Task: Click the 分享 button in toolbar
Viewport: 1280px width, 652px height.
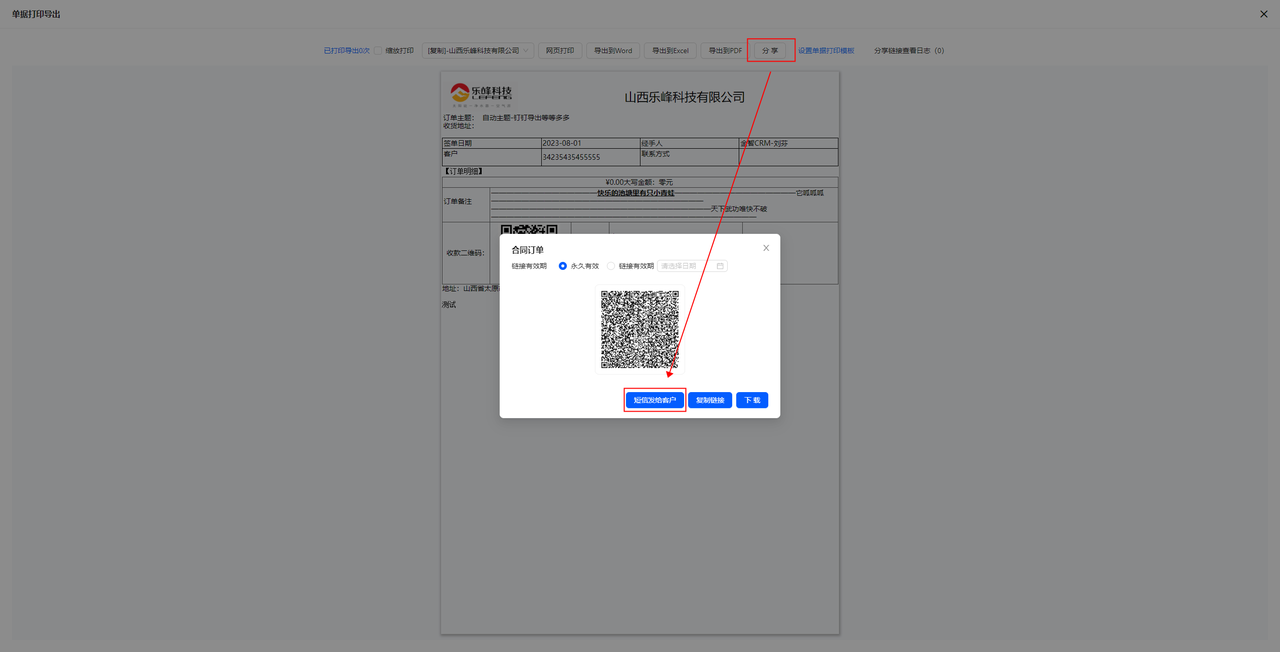Action: 770,50
